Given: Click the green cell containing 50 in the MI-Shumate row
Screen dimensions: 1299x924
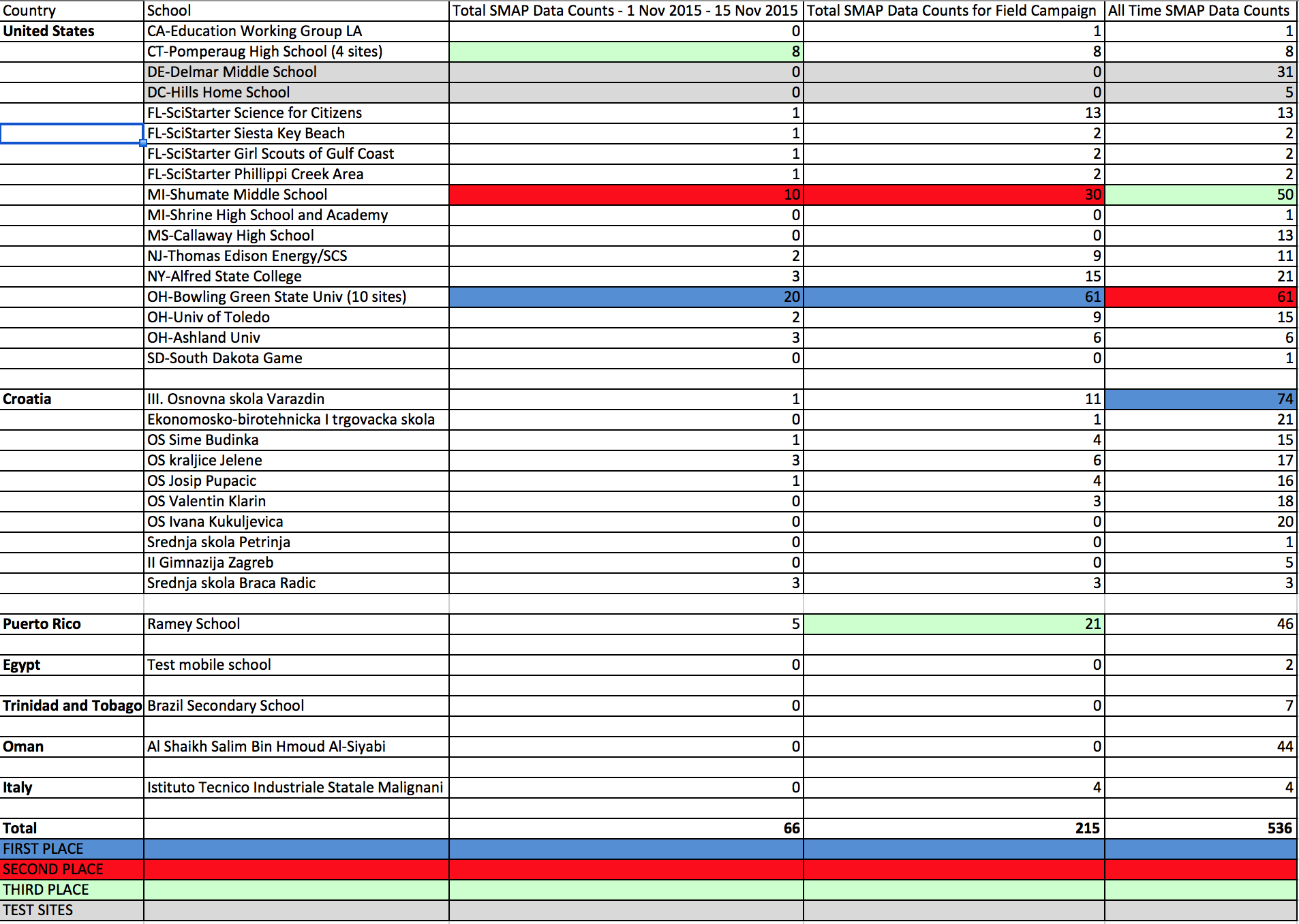Looking at the screenshot, I should (x=1201, y=195).
